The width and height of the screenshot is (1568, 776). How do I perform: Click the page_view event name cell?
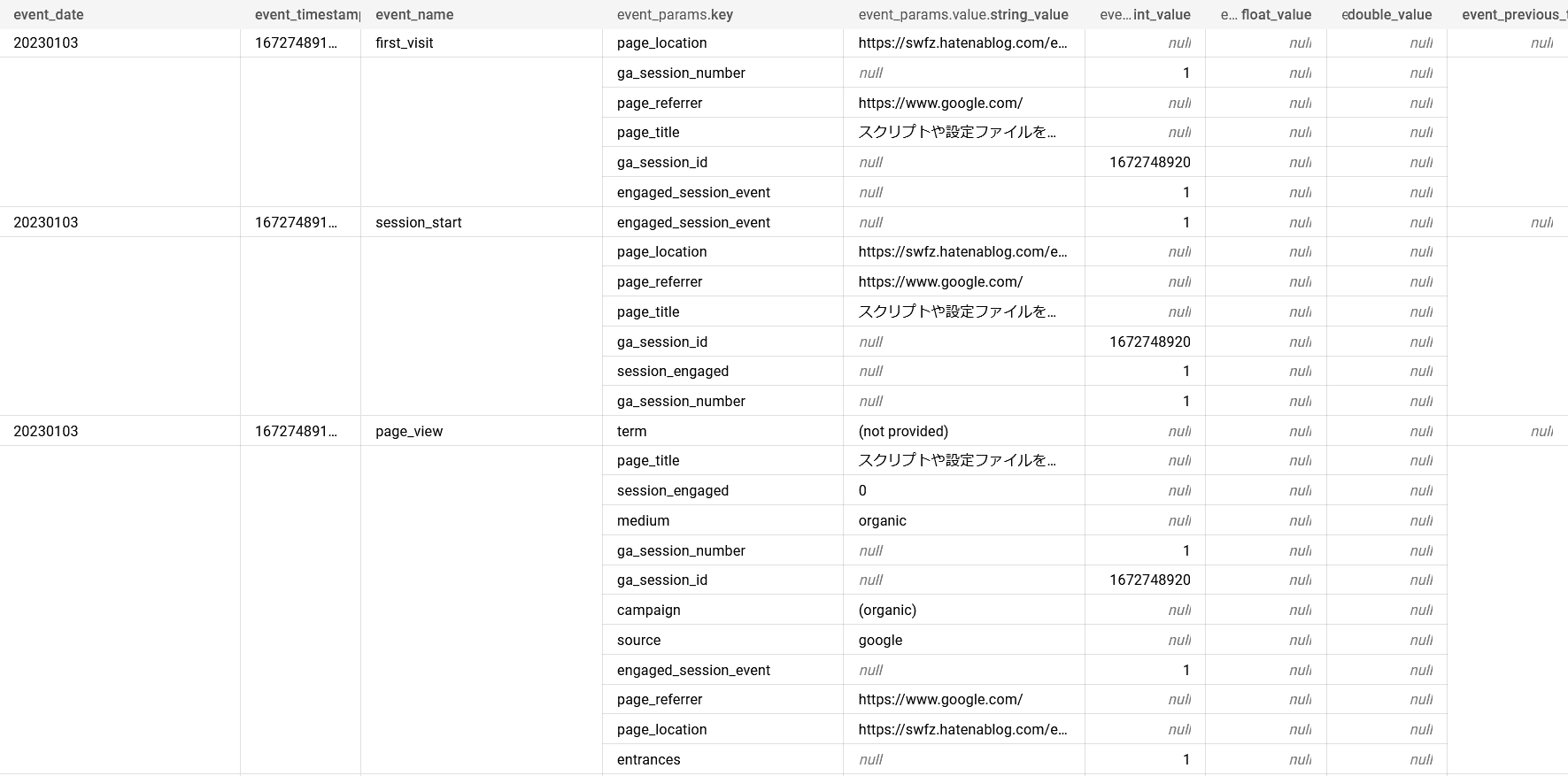pos(409,432)
